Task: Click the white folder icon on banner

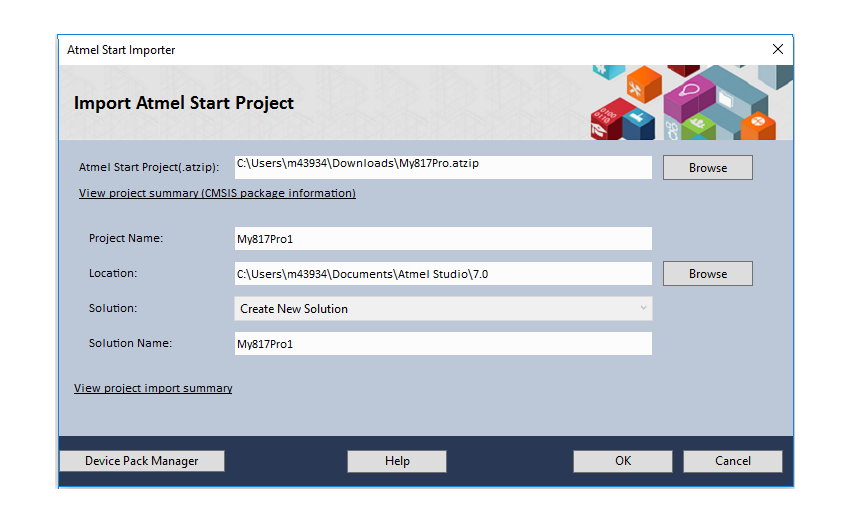Action: click(x=726, y=99)
